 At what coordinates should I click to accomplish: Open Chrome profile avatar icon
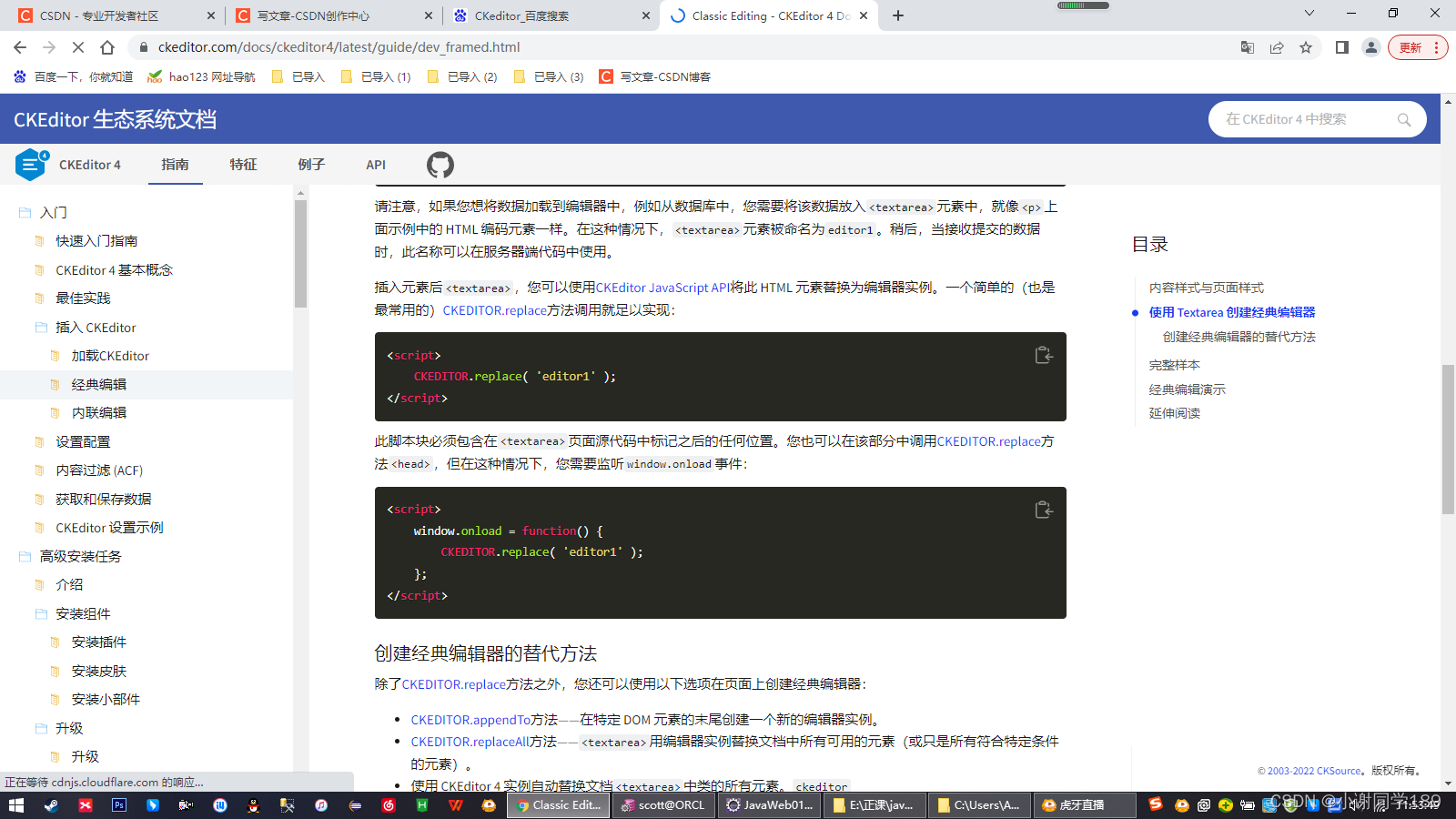pos(1371,47)
